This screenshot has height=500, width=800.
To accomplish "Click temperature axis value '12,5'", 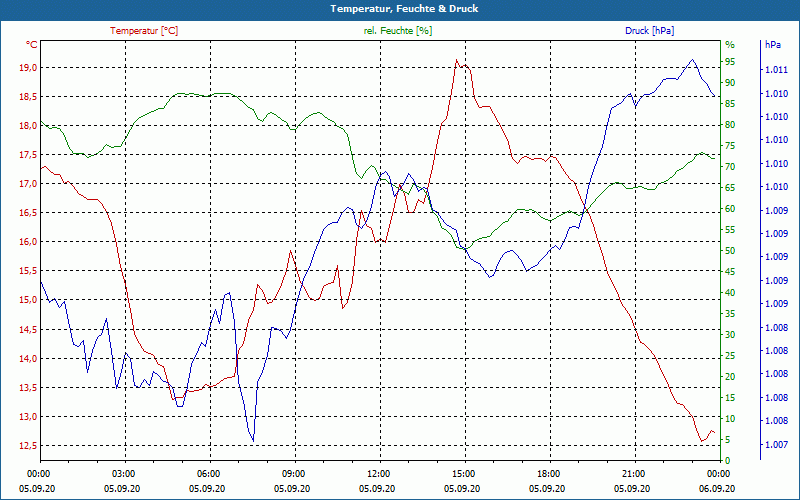I will coord(28,445).
